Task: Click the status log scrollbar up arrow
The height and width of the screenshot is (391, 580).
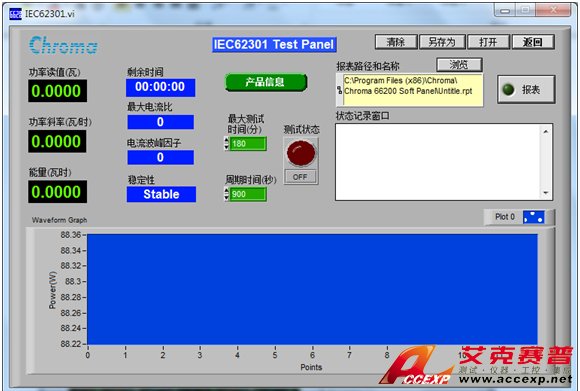Action: point(546,131)
